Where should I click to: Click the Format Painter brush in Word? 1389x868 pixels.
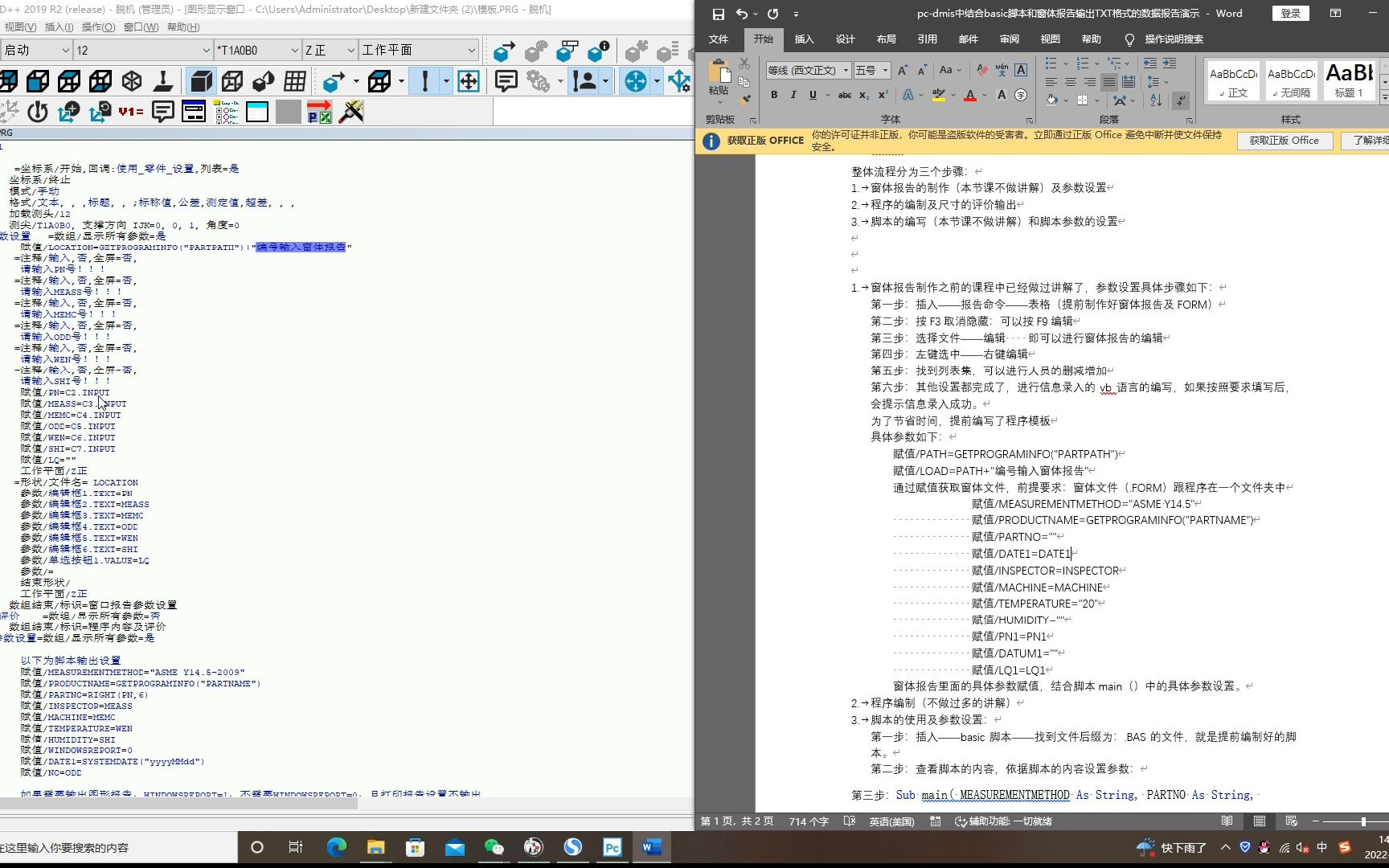[745, 100]
